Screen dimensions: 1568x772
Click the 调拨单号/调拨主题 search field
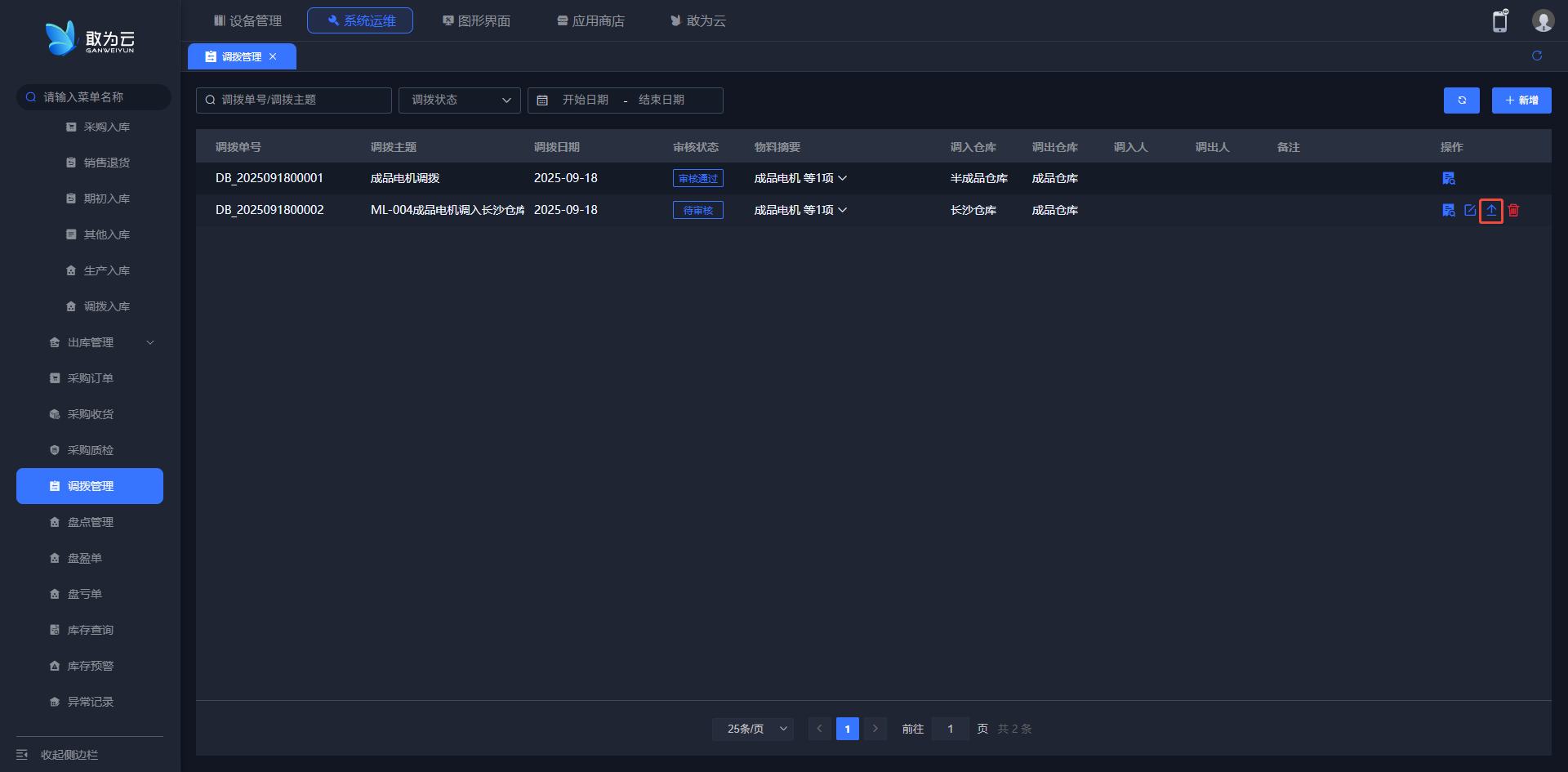294,100
